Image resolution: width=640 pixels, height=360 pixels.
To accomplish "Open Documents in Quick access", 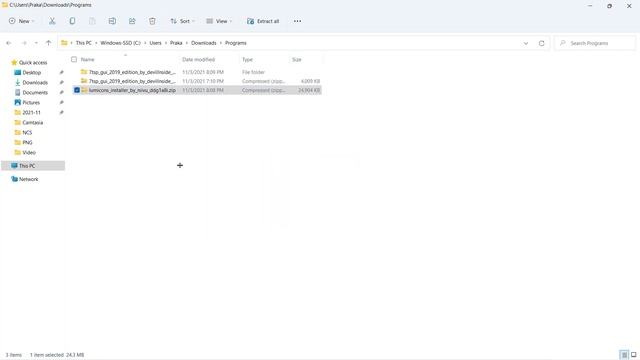I will pyautogui.click(x=35, y=93).
